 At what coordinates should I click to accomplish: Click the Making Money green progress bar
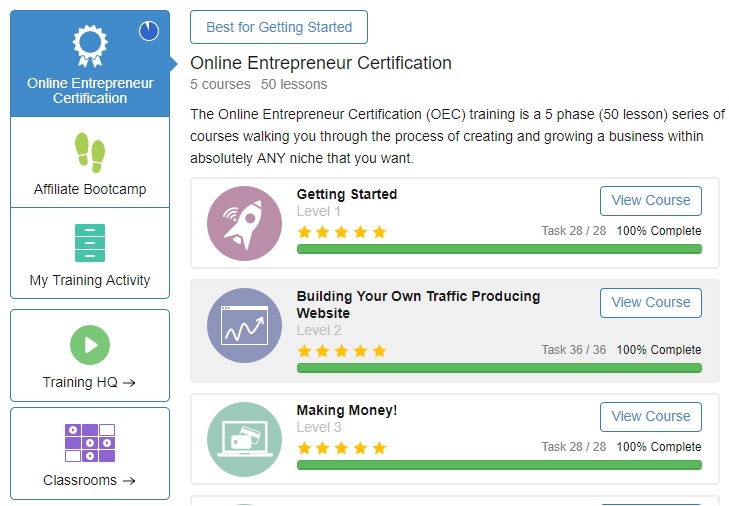499,465
